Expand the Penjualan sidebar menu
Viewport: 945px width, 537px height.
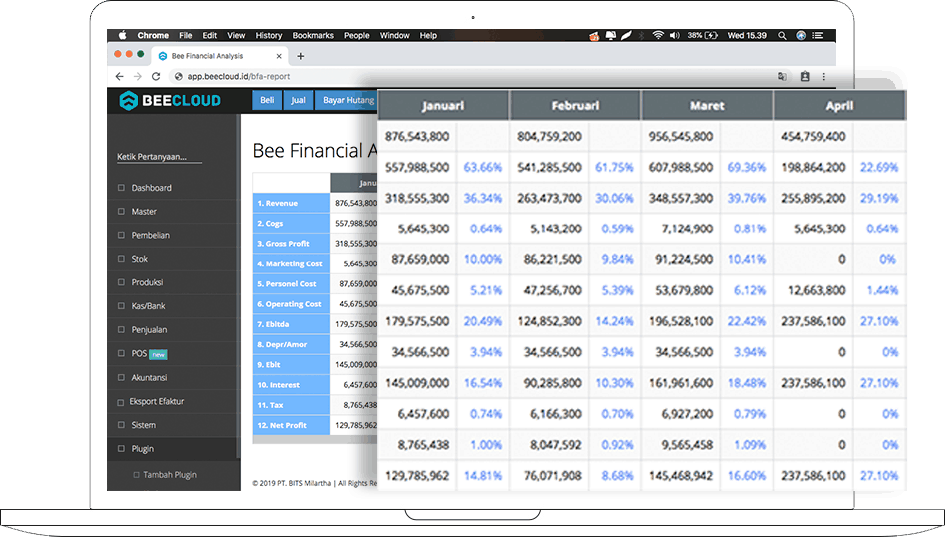[x=149, y=330]
